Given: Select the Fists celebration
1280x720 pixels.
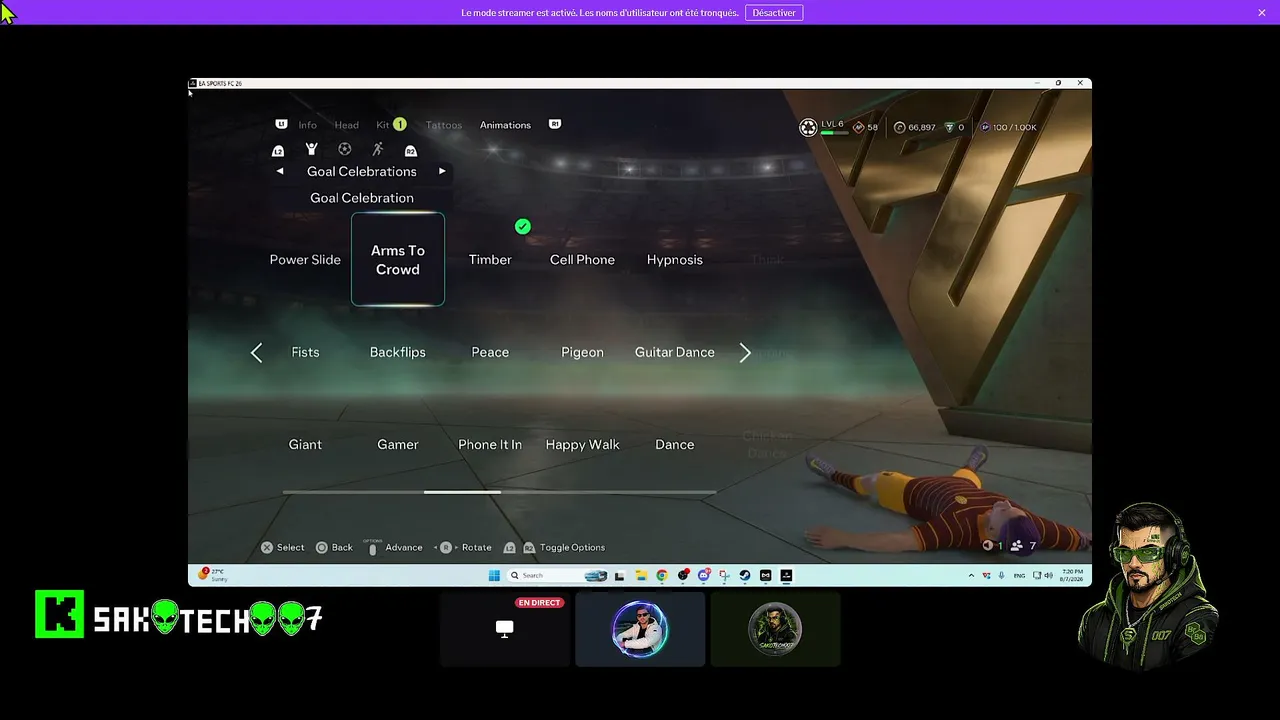Looking at the screenshot, I should point(305,352).
